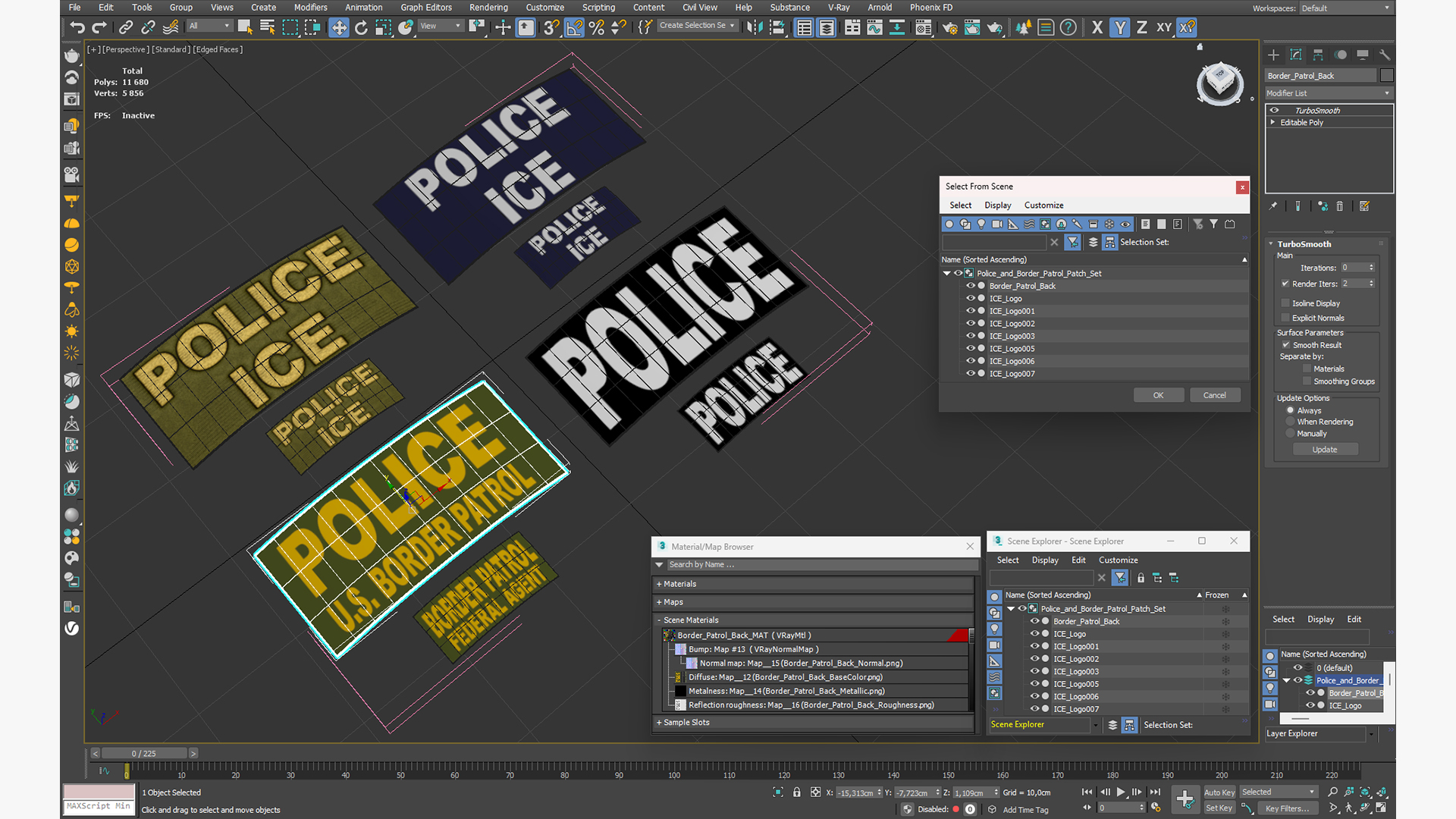Screen dimensions: 1456x819
Task: Open Rendered Frame Window icon
Action: (972, 27)
